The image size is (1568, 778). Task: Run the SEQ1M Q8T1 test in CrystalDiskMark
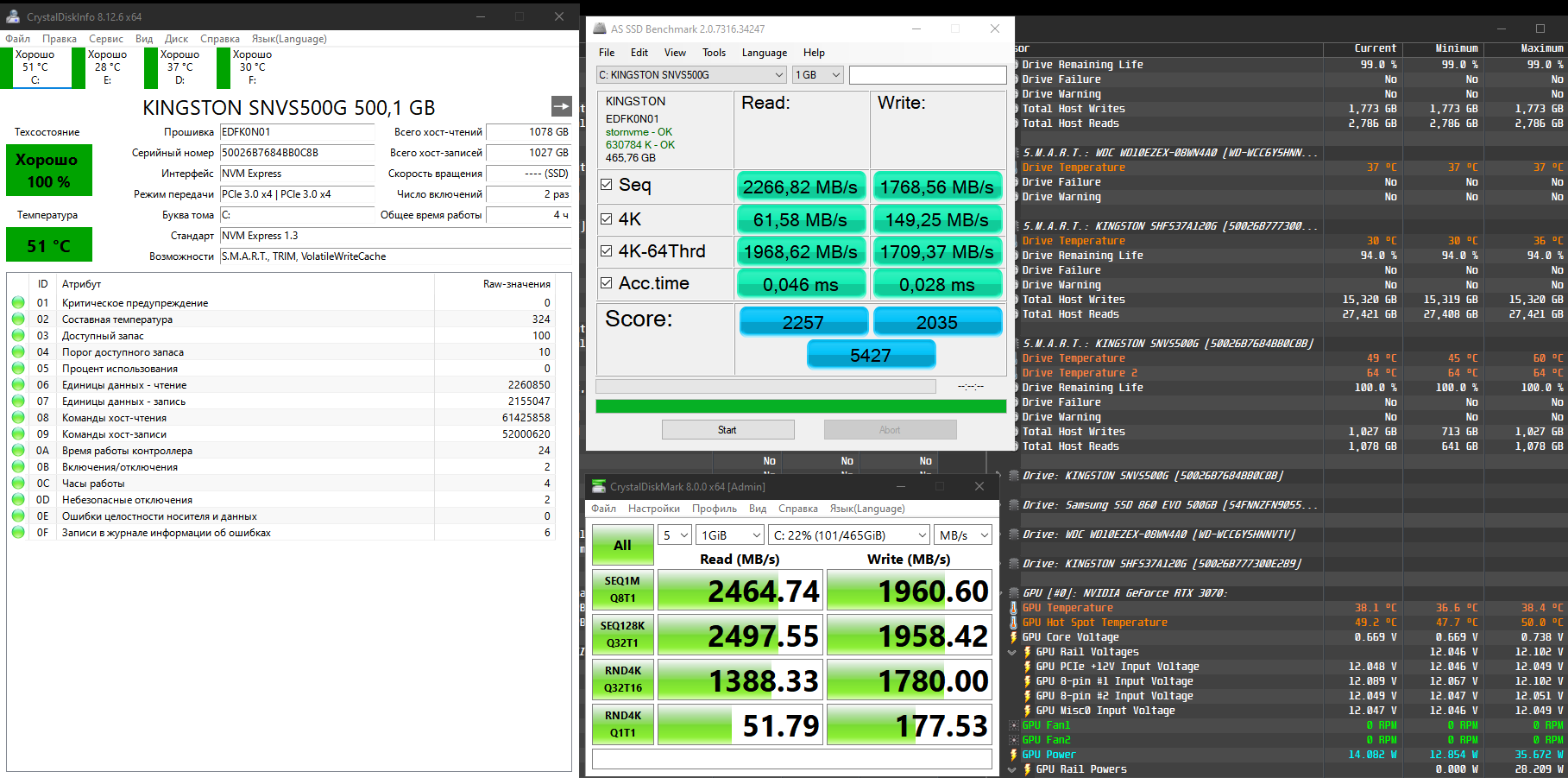click(x=622, y=590)
